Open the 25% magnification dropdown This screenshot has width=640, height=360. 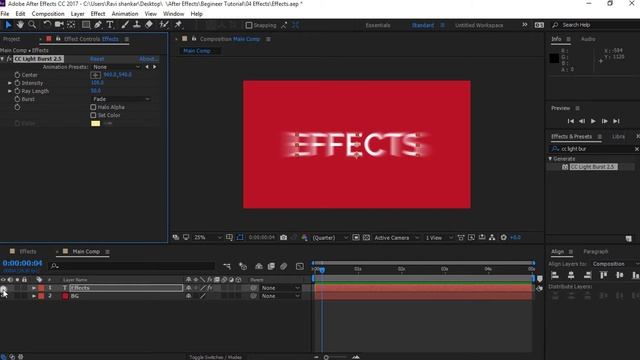(x=207, y=237)
